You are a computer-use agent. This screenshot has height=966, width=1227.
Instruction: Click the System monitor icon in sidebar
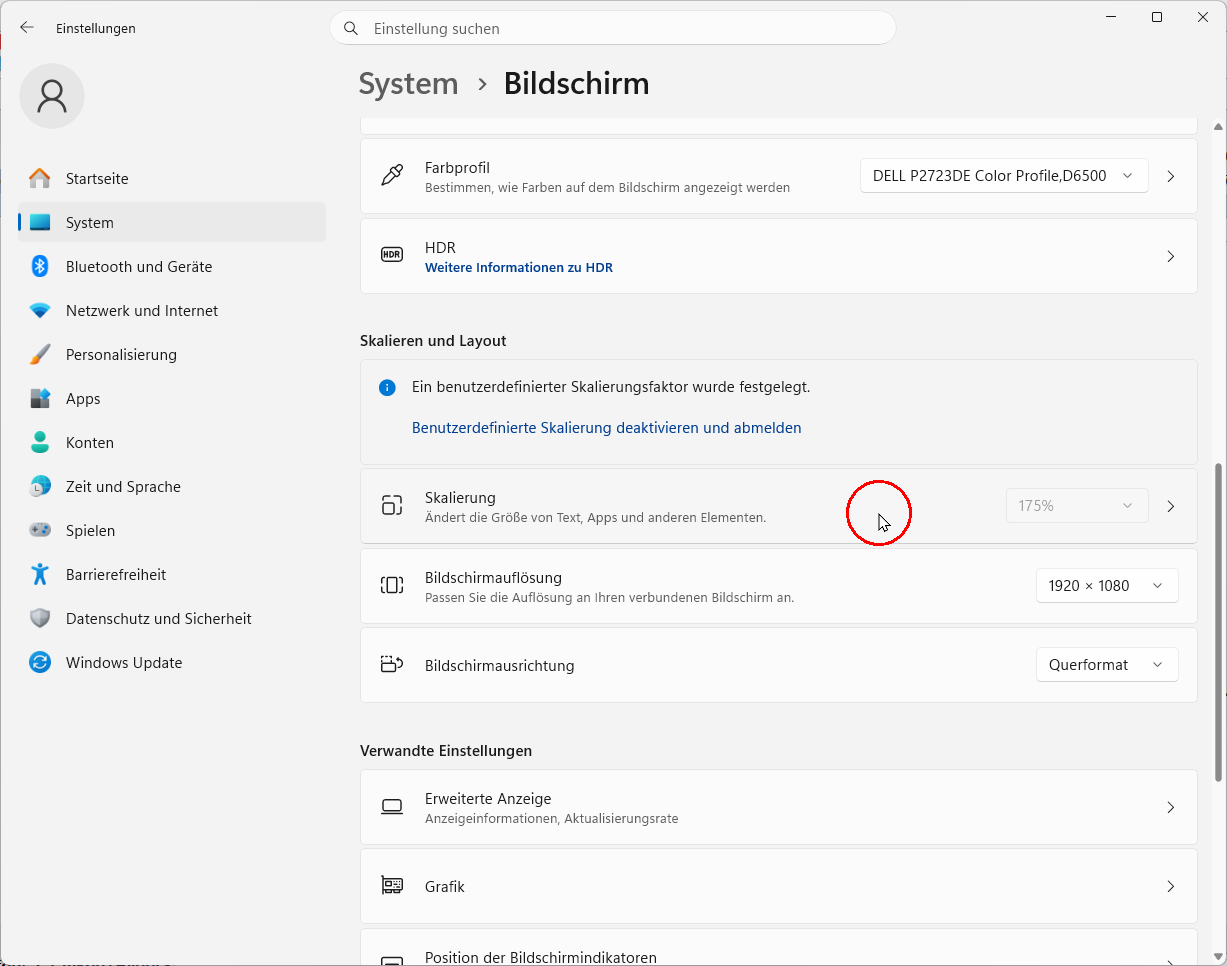[40, 223]
